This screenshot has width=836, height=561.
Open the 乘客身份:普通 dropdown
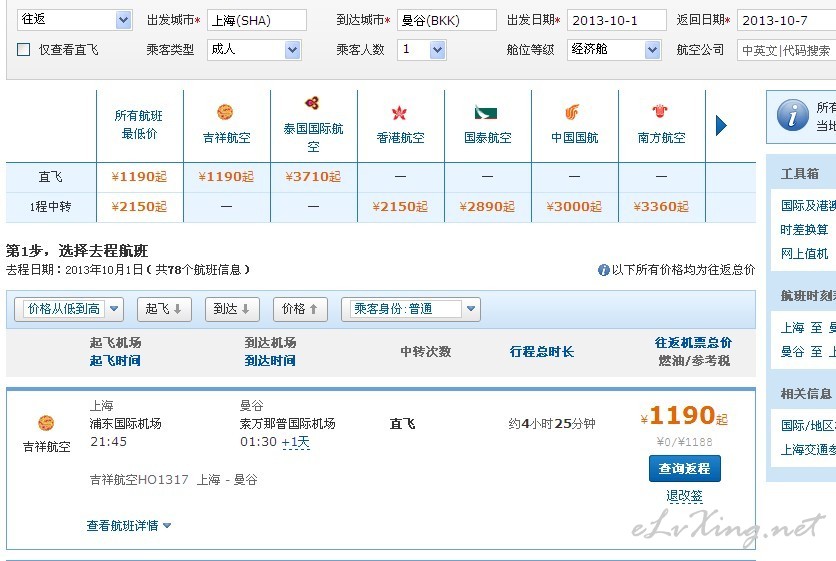411,309
